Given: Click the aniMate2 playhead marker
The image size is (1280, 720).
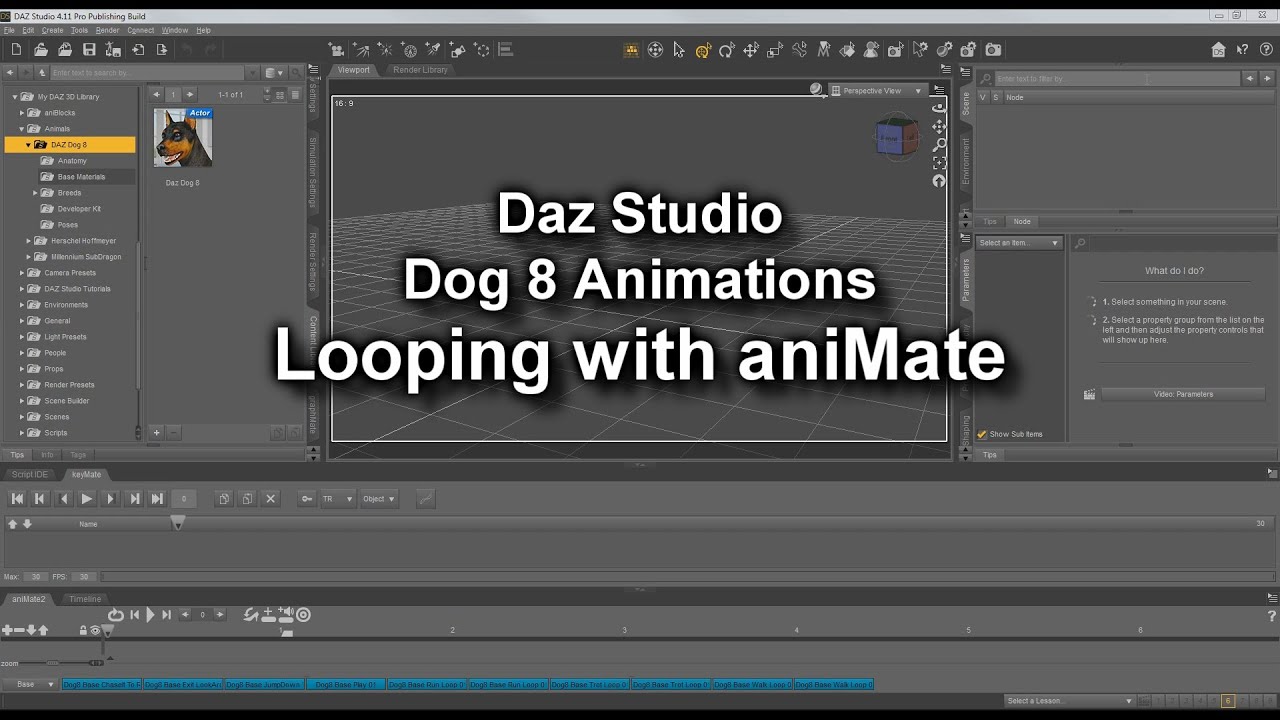Looking at the screenshot, I should (x=107, y=630).
